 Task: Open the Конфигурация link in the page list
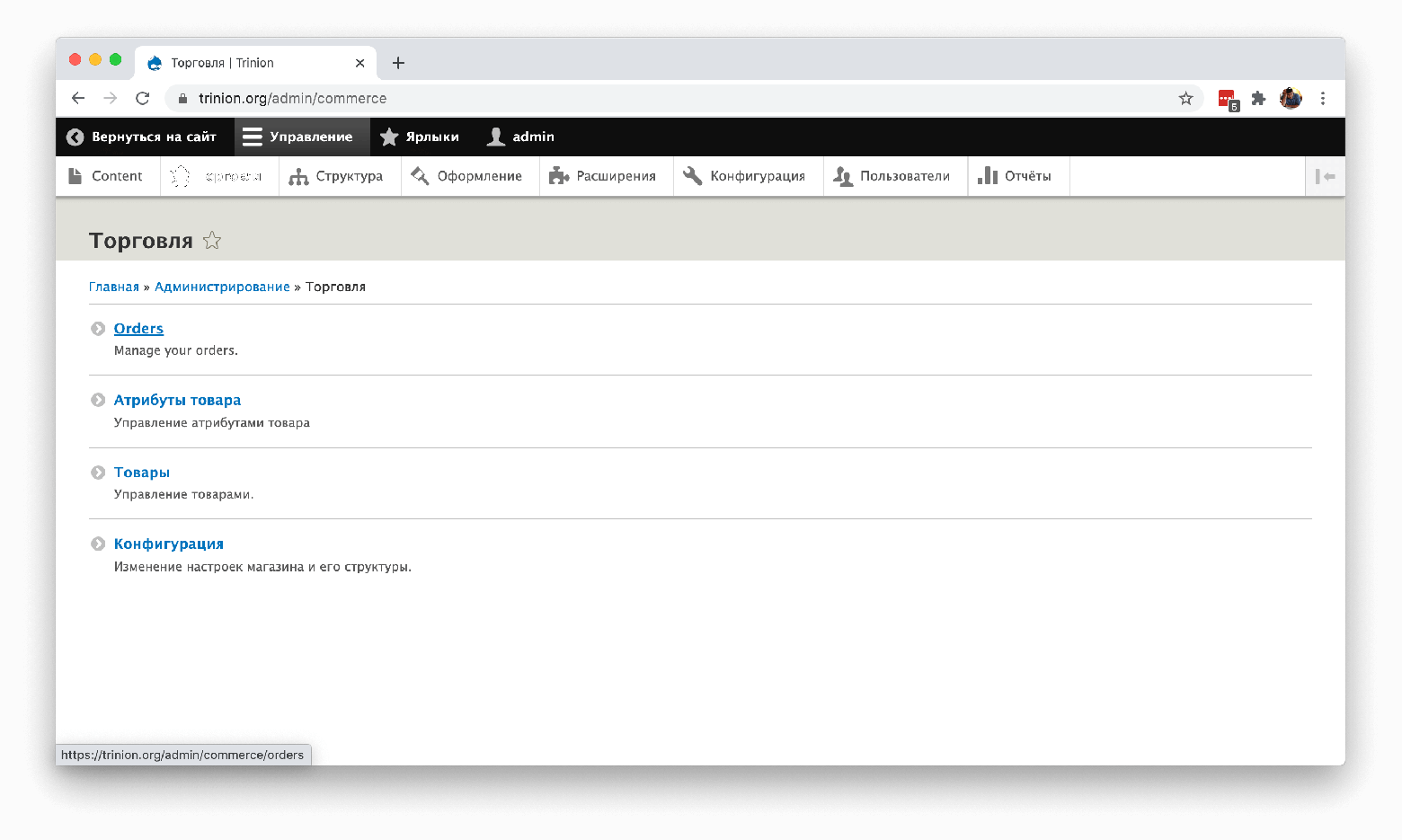pos(169,544)
